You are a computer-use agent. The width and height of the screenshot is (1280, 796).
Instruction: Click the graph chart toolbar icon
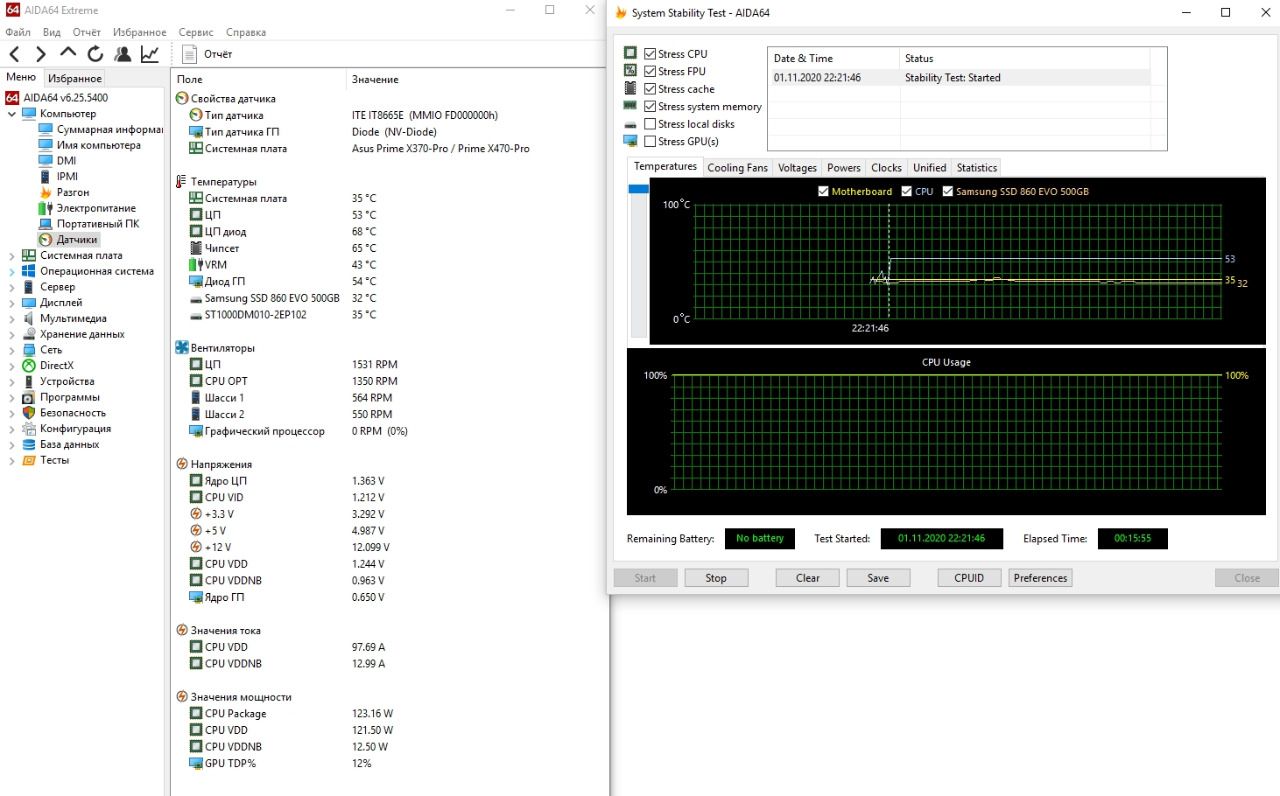[149, 54]
